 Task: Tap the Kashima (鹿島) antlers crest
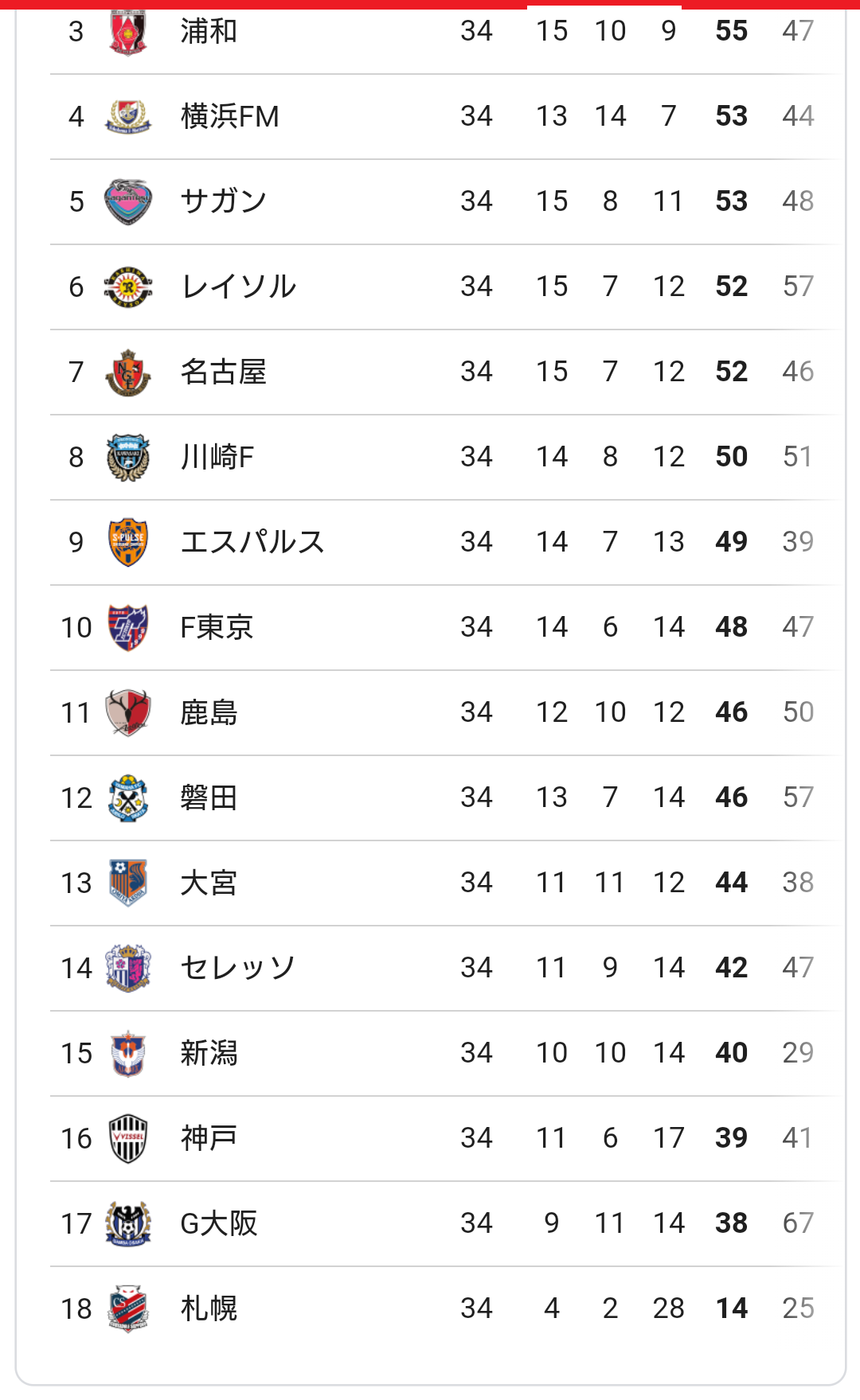click(128, 712)
